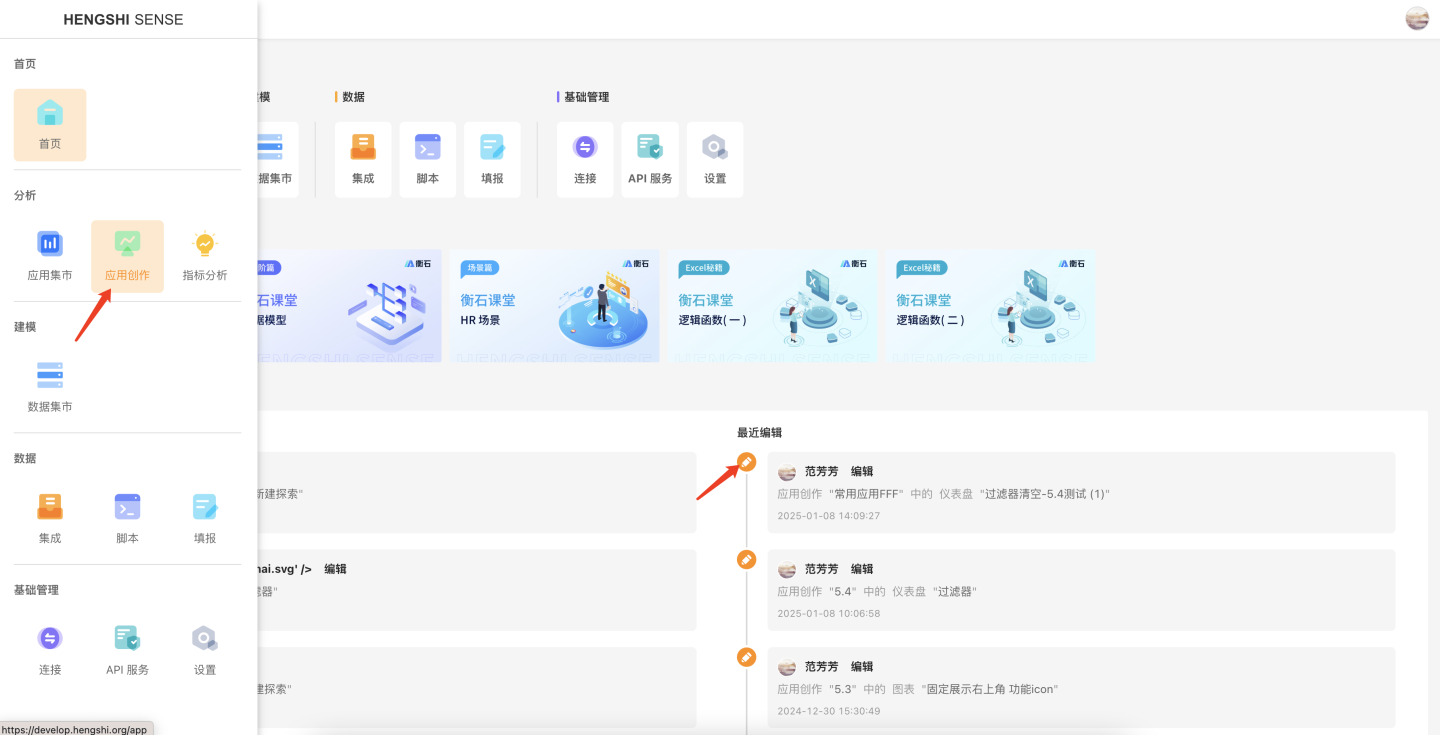Screen dimensions: 1440x735
Task: Open 衡石课堂 HR 场景 banner
Action: 554,306
